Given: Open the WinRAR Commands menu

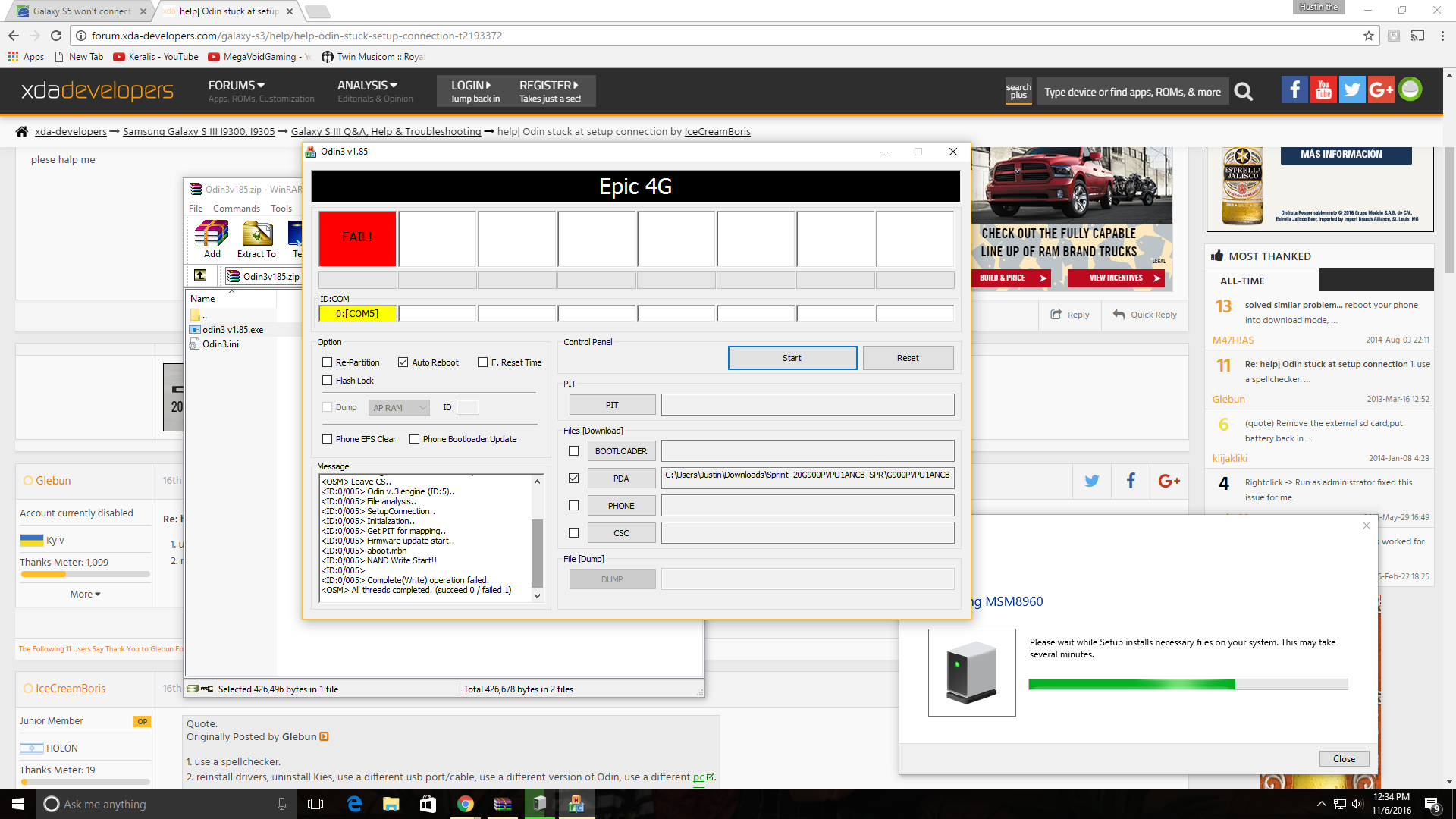Looking at the screenshot, I should point(237,209).
